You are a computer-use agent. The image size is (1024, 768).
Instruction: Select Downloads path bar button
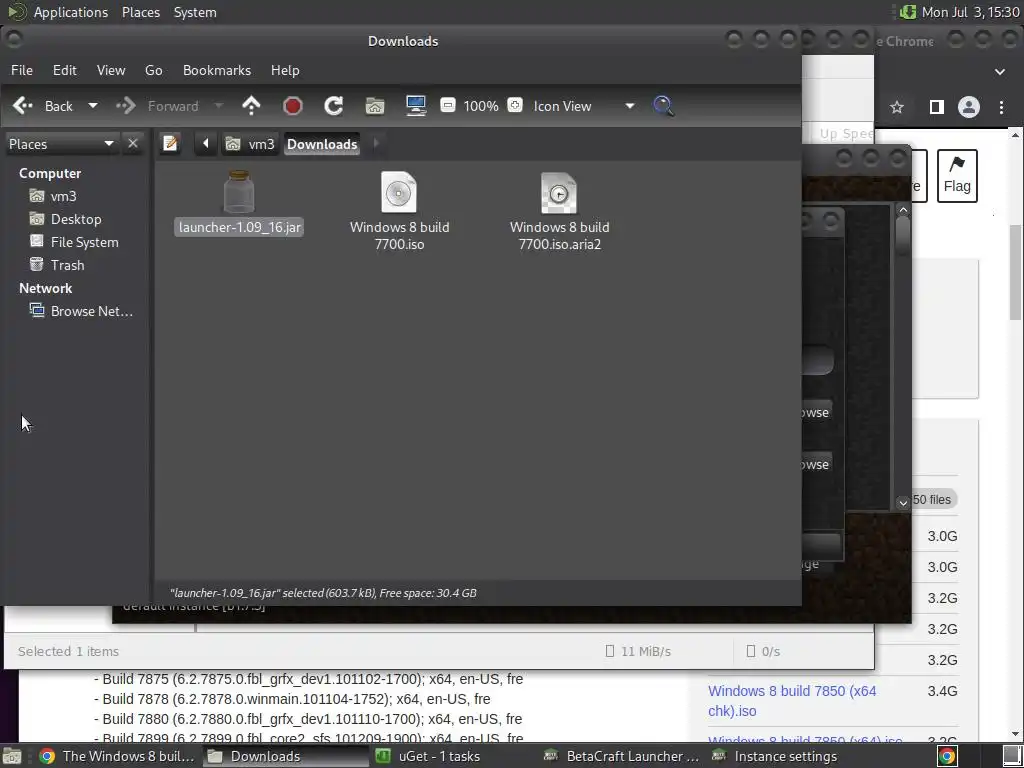322,144
